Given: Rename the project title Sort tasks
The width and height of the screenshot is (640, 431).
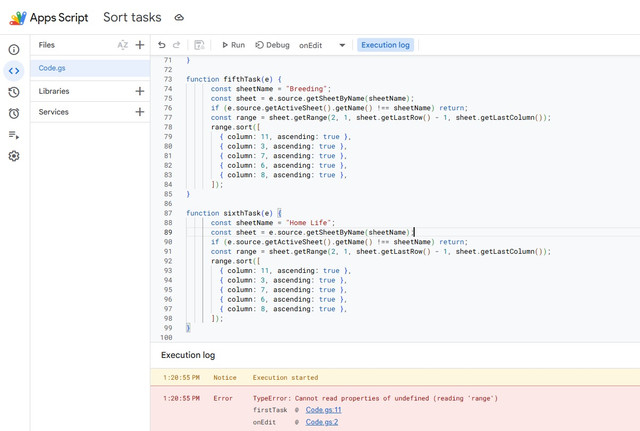Looking at the screenshot, I should pyautogui.click(x=132, y=18).
